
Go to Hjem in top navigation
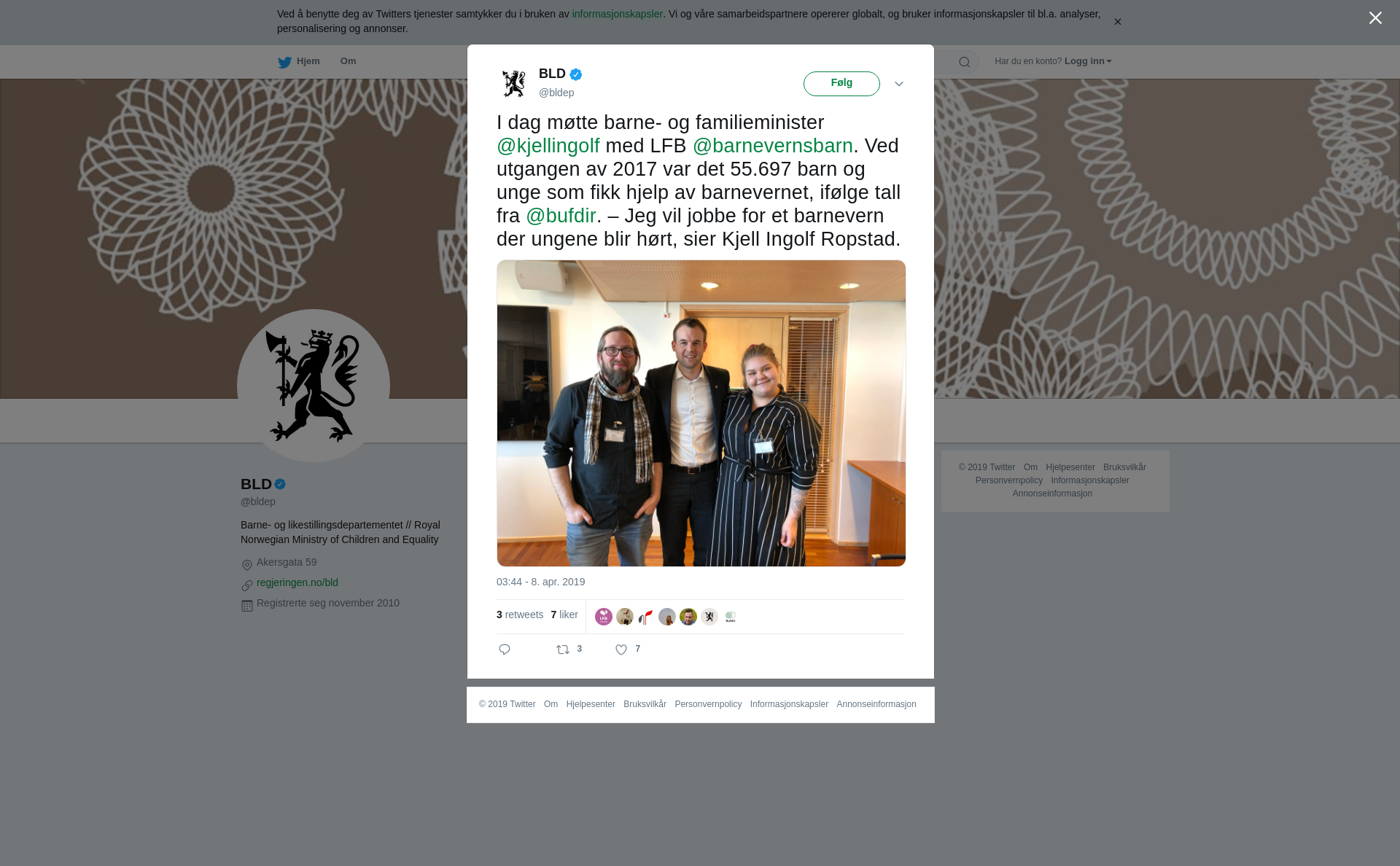[x=308, y=61]
